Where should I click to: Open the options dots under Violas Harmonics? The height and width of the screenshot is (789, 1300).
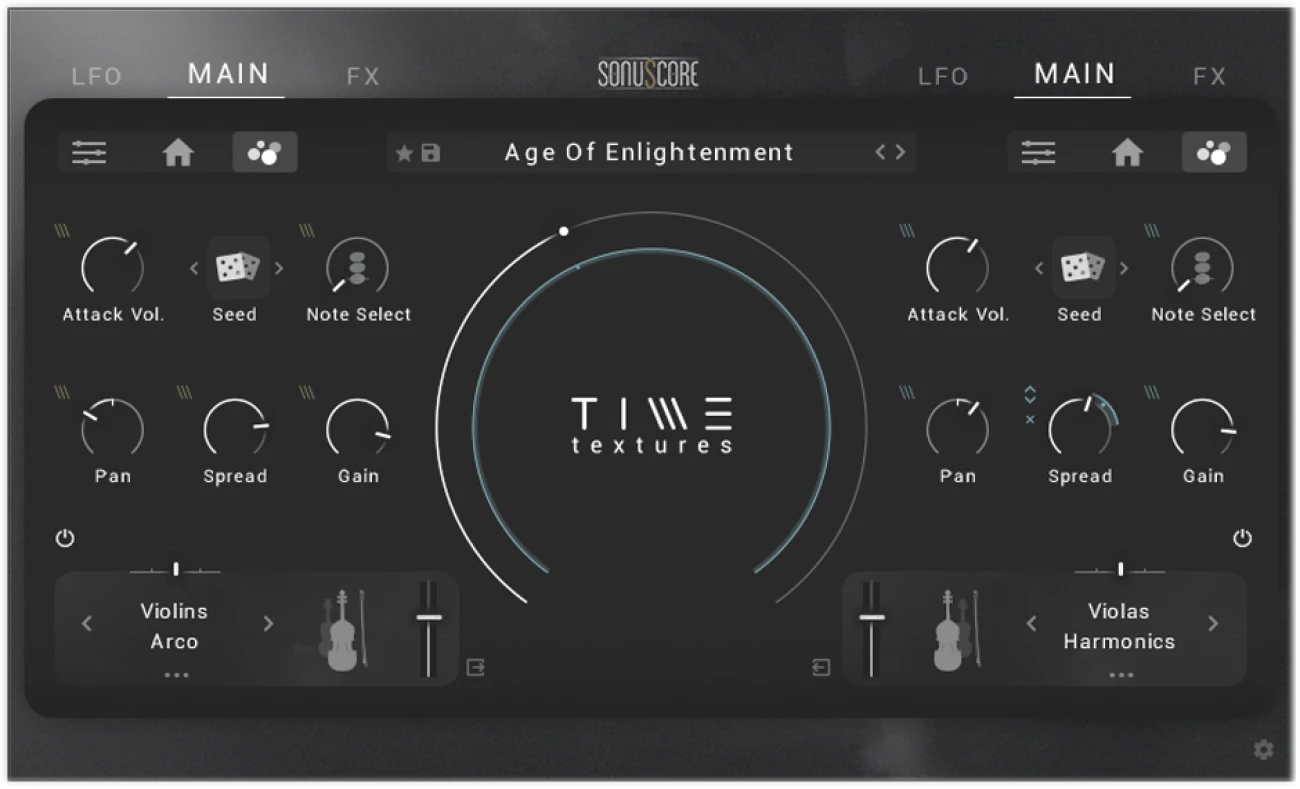coord(1121,675)
